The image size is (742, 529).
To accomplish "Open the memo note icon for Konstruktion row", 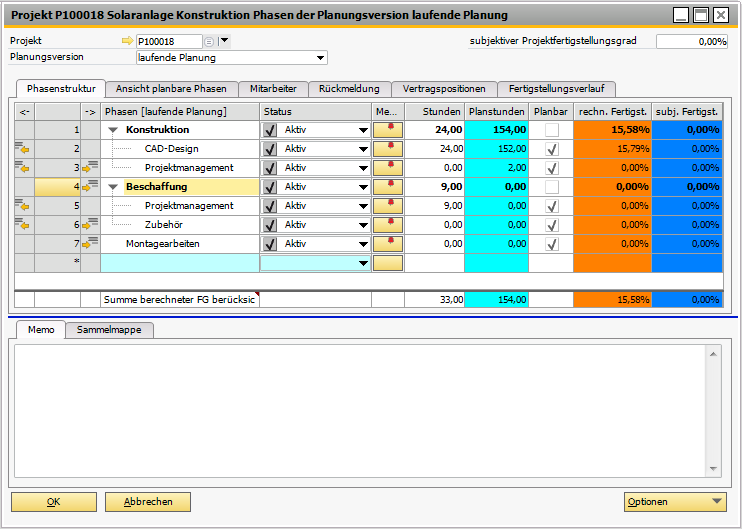I will click(x=387, y=130).
